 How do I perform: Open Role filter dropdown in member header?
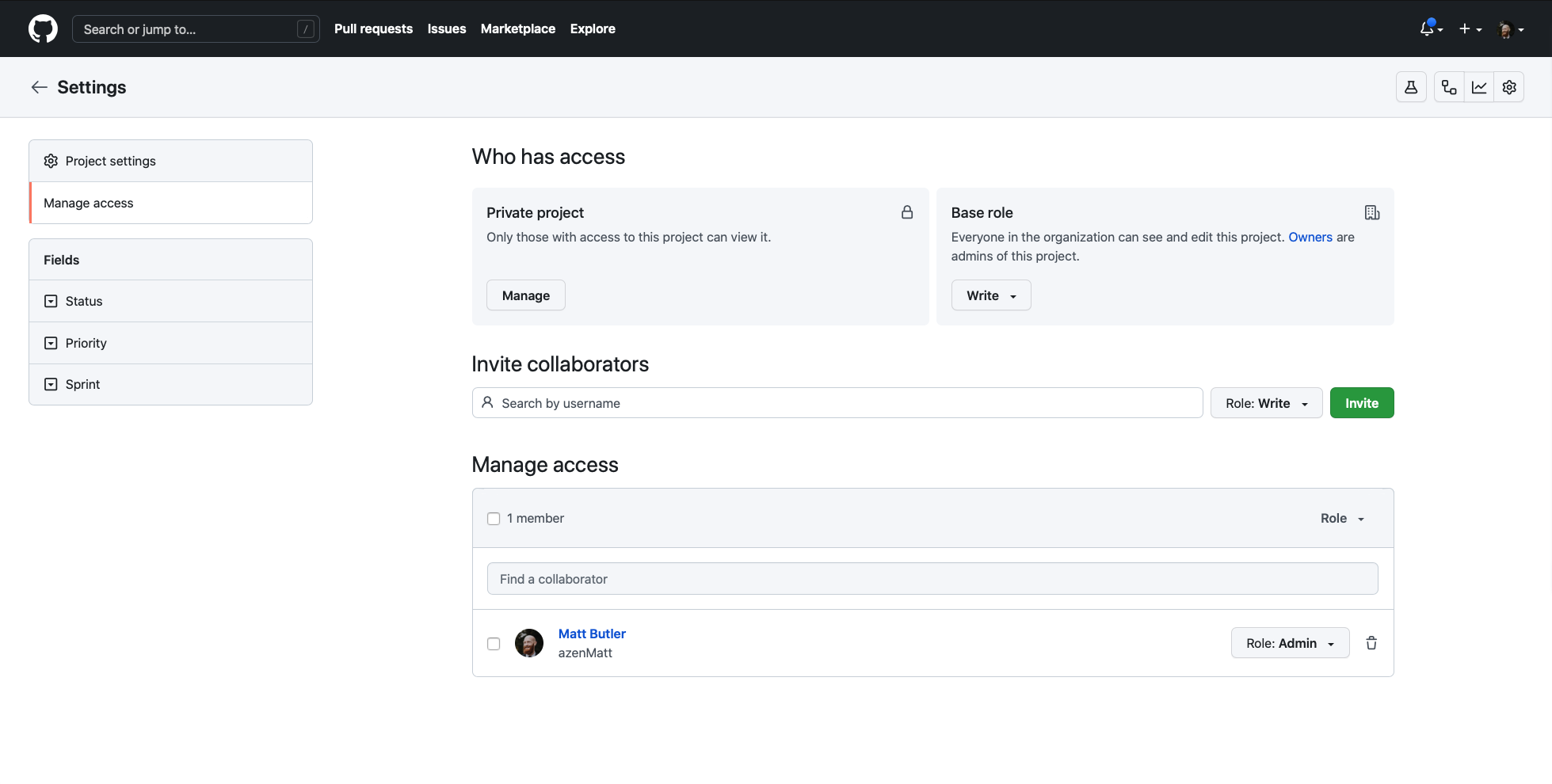coord(1343,518)
